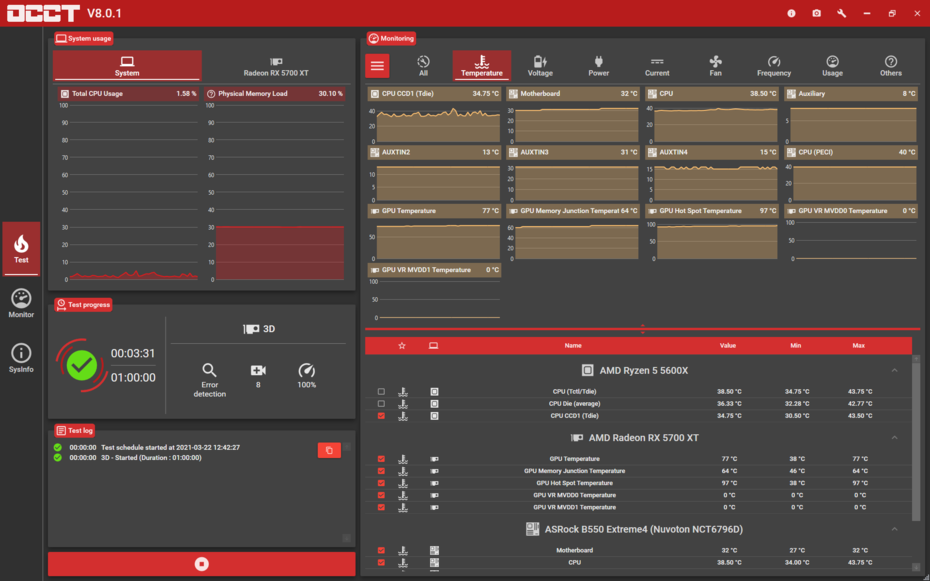Click the Physical Memory Load help icon
The height and width of the screenshot is (581, 930).
tap(211, 94)
